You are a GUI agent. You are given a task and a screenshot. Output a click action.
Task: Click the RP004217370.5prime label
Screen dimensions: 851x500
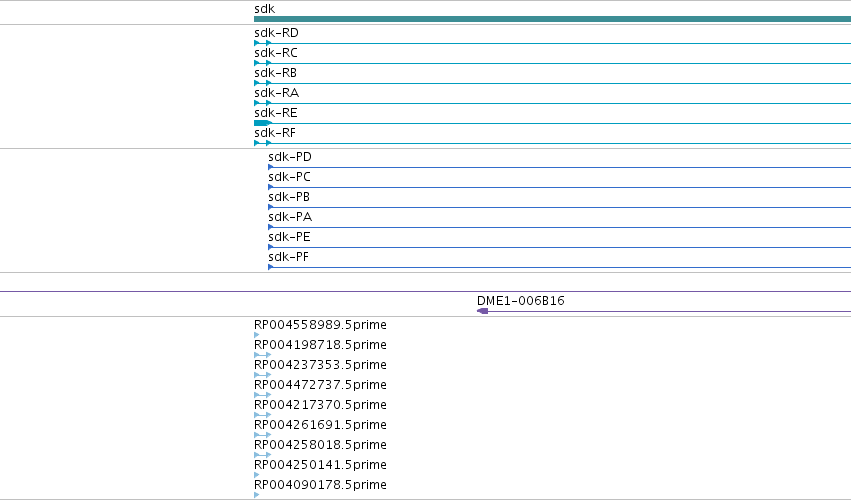pyautogui.click(x=320, y=405)
